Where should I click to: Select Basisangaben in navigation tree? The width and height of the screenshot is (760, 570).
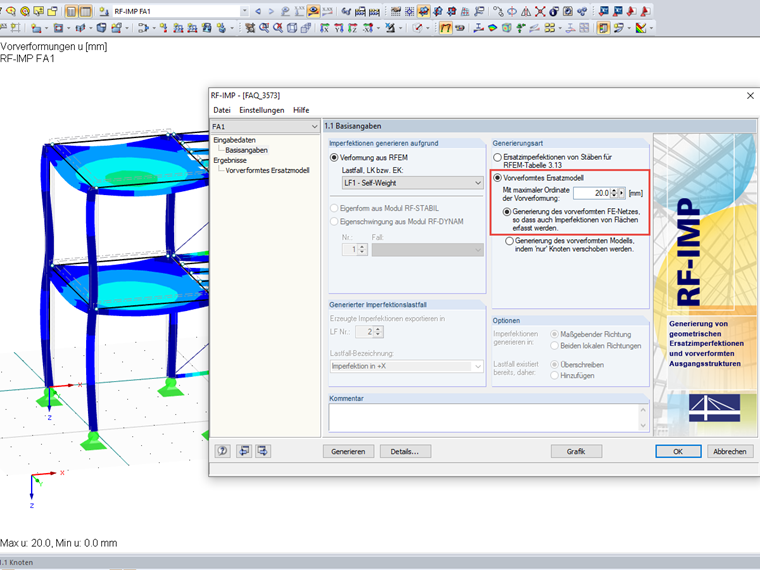246,150
